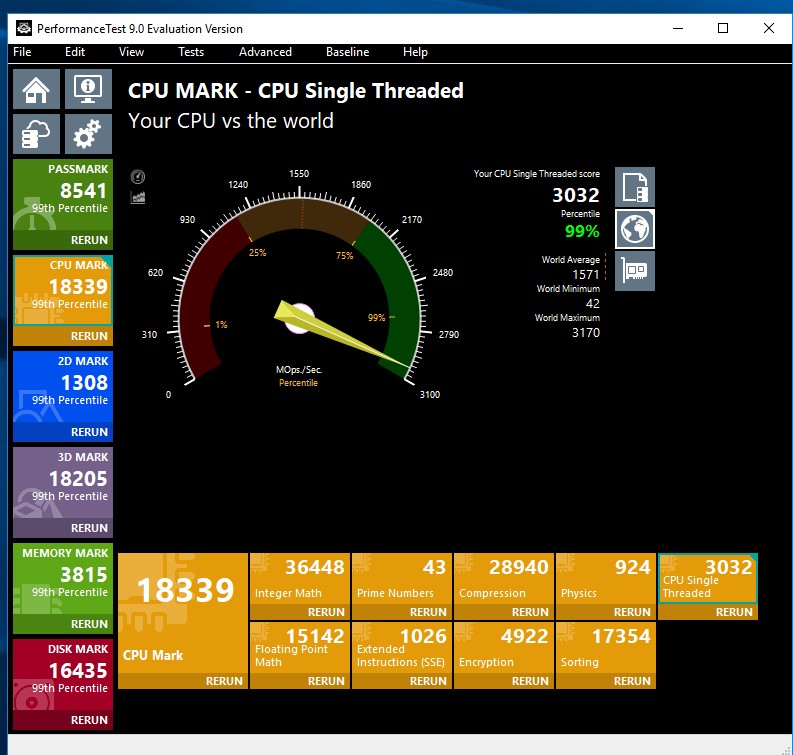Click the hardware card comparison icon
This screenshot has width=793, height=755.
click(x=635, y=271)
